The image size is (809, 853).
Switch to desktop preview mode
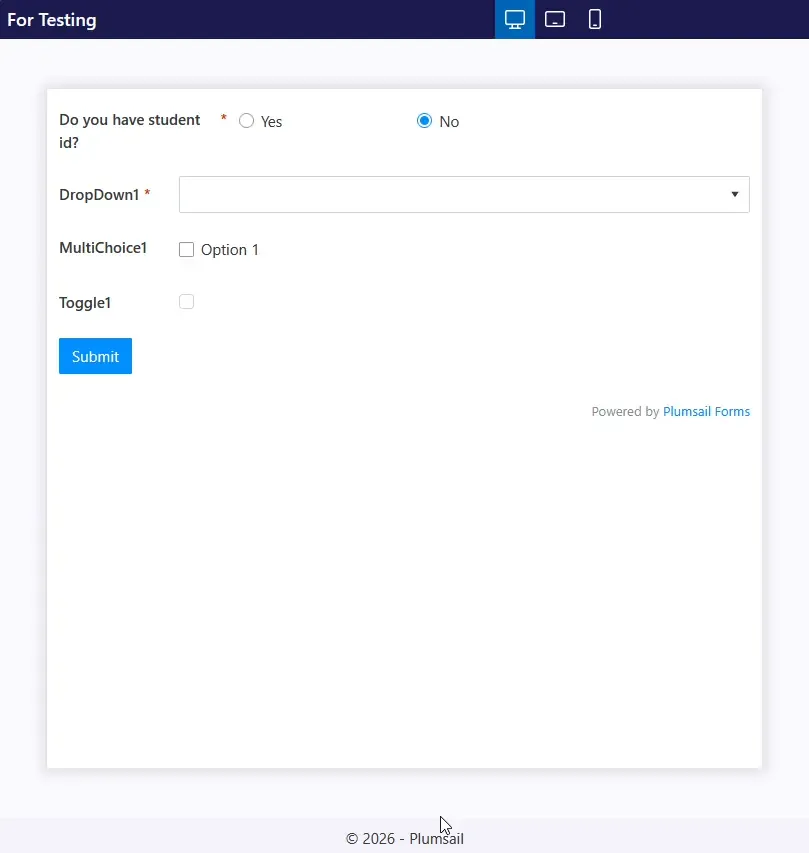515,19
